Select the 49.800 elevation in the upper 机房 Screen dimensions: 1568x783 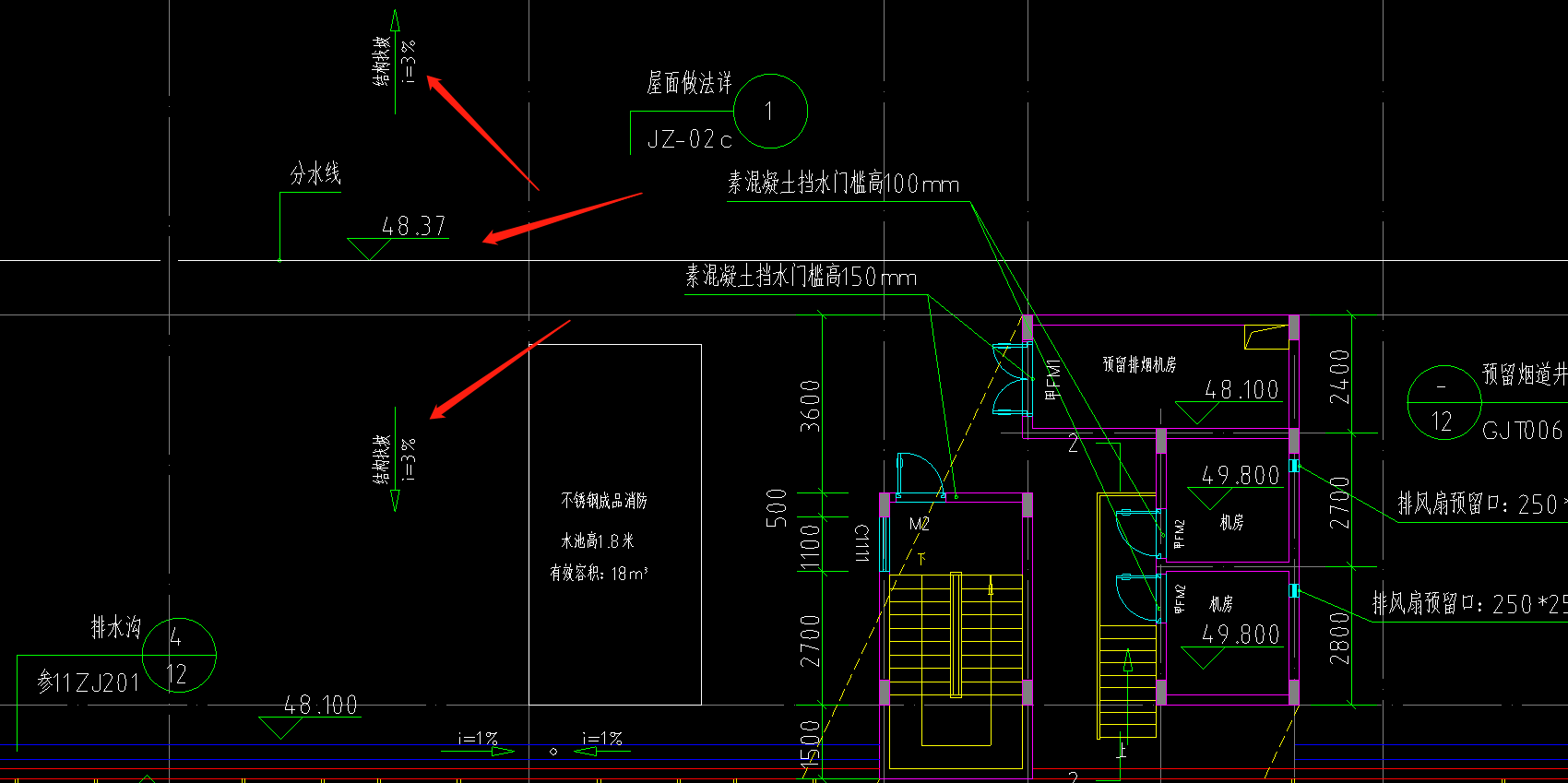[1241, 476]
